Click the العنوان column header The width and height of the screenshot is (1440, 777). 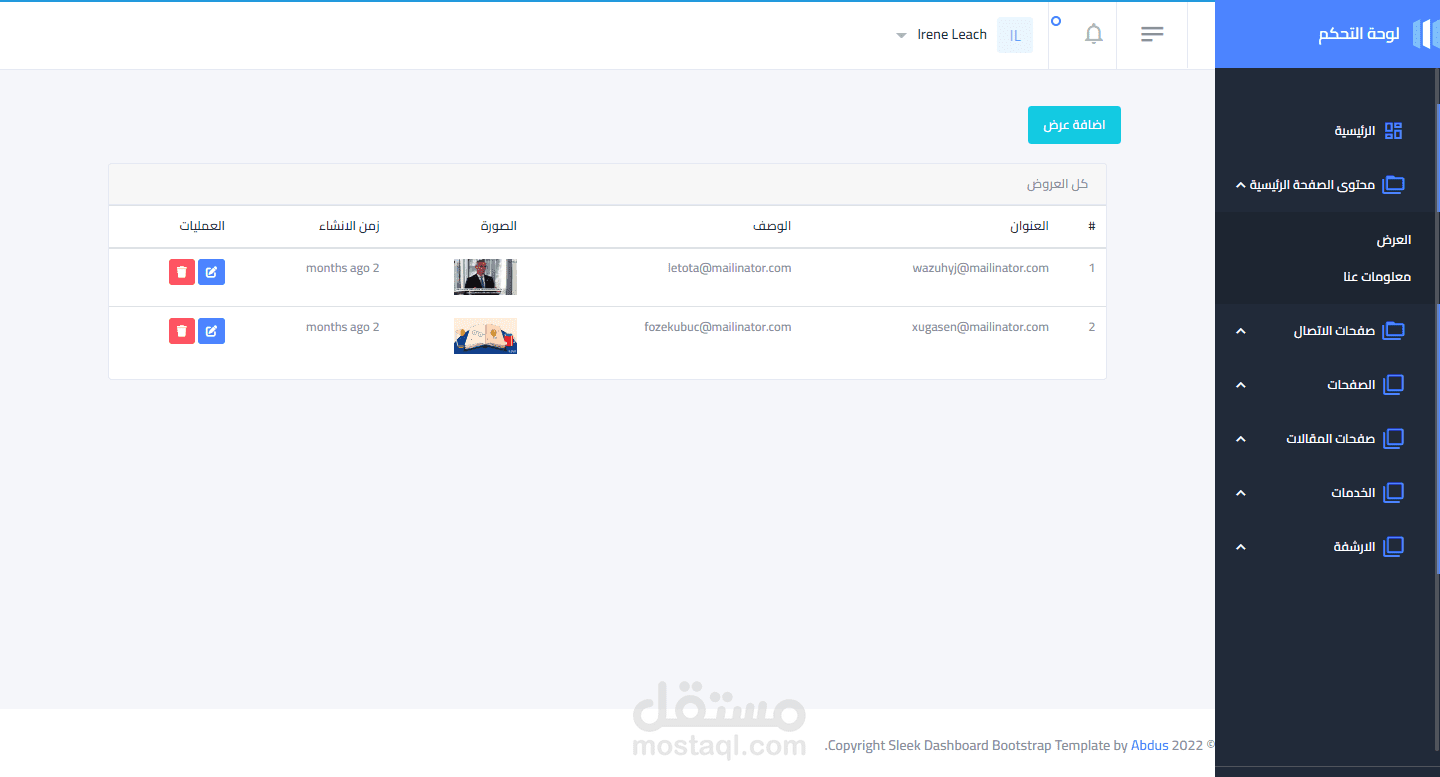click(x=1029, y=226)
